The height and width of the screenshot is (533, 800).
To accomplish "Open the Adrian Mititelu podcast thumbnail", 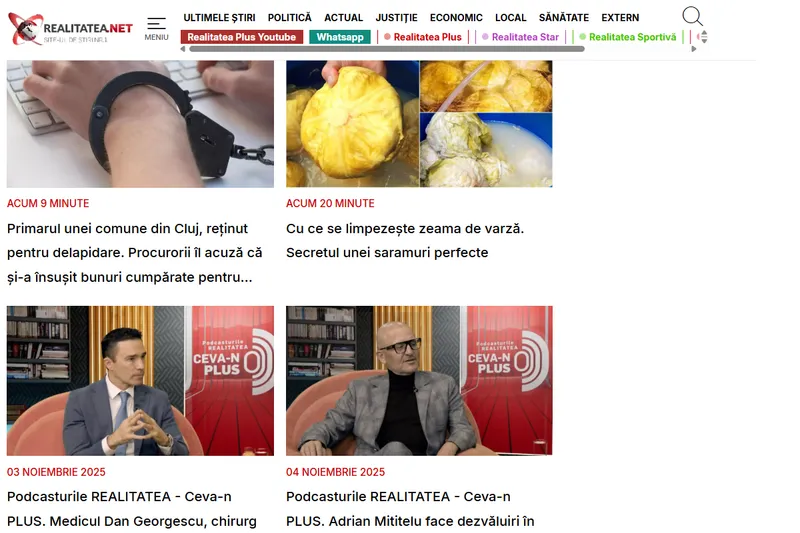I will 419,380.
